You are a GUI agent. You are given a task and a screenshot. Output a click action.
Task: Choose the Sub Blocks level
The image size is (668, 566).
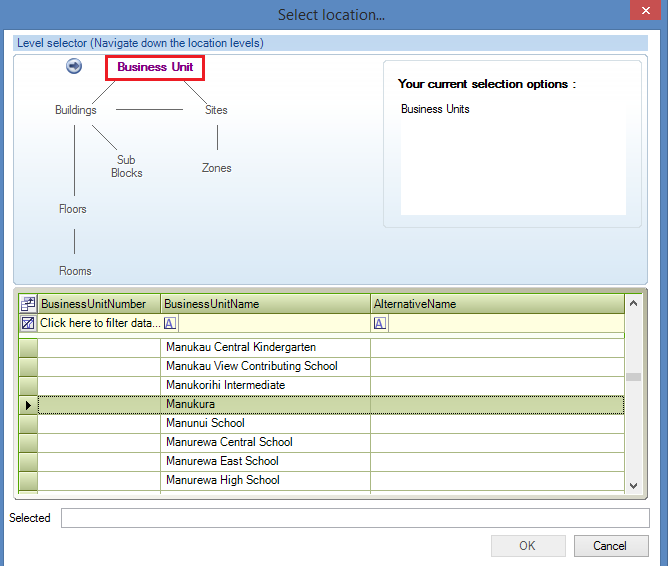tap(126, 166)
